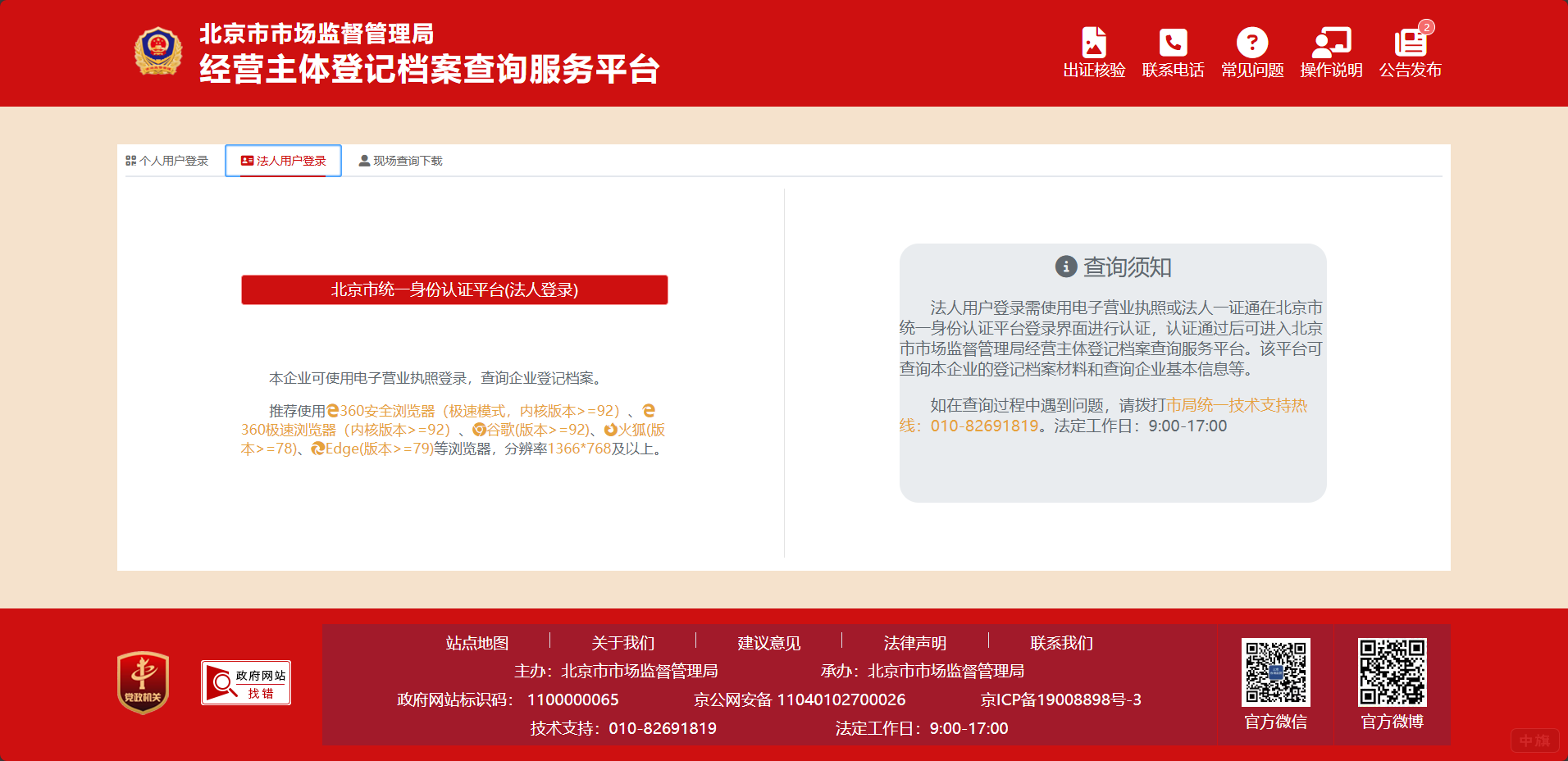
Task: Click the 政府网站找错 error-report badge
Action: coord(245,682)
